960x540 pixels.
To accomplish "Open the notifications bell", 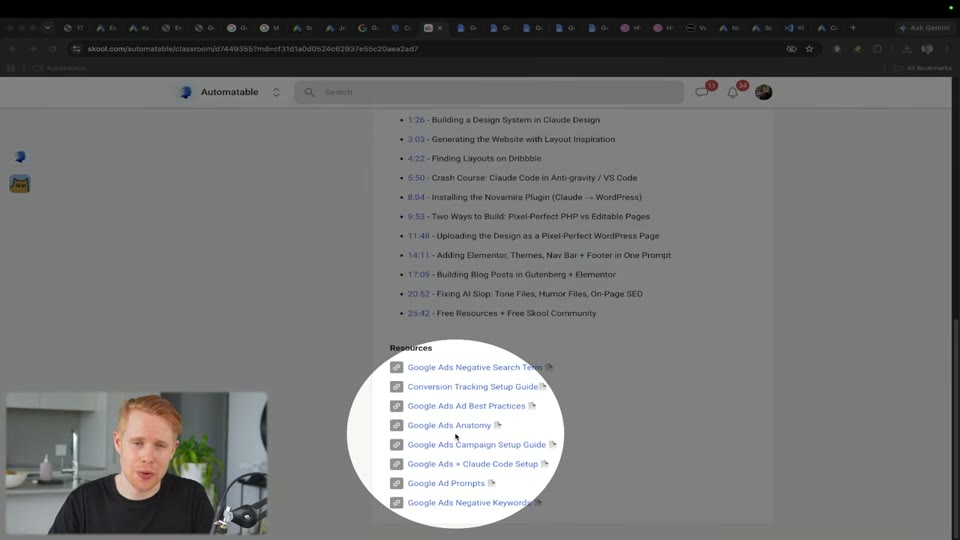I will (x=732, y=93).
